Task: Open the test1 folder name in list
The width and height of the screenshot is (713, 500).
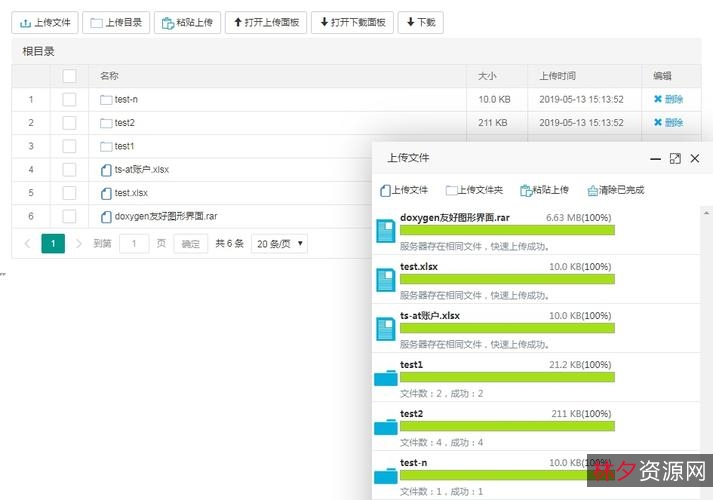Action: [124, 146]
